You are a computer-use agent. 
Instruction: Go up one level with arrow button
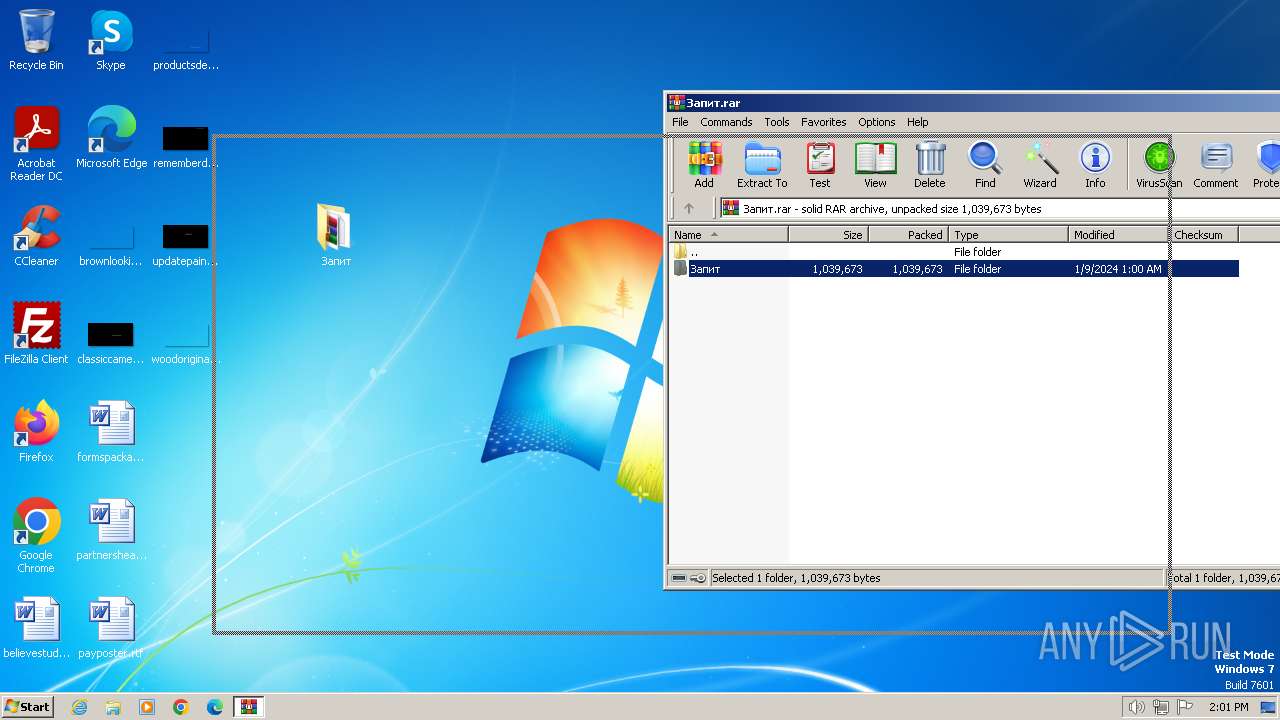point(688,209)
